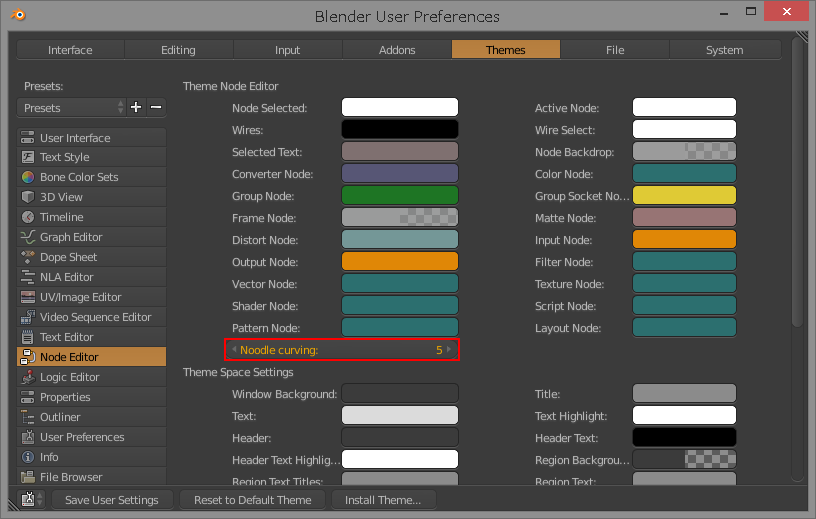Viewport: 816px width, 519px height.
Task: Click Save User Settings button
Action: pos(112,500)
